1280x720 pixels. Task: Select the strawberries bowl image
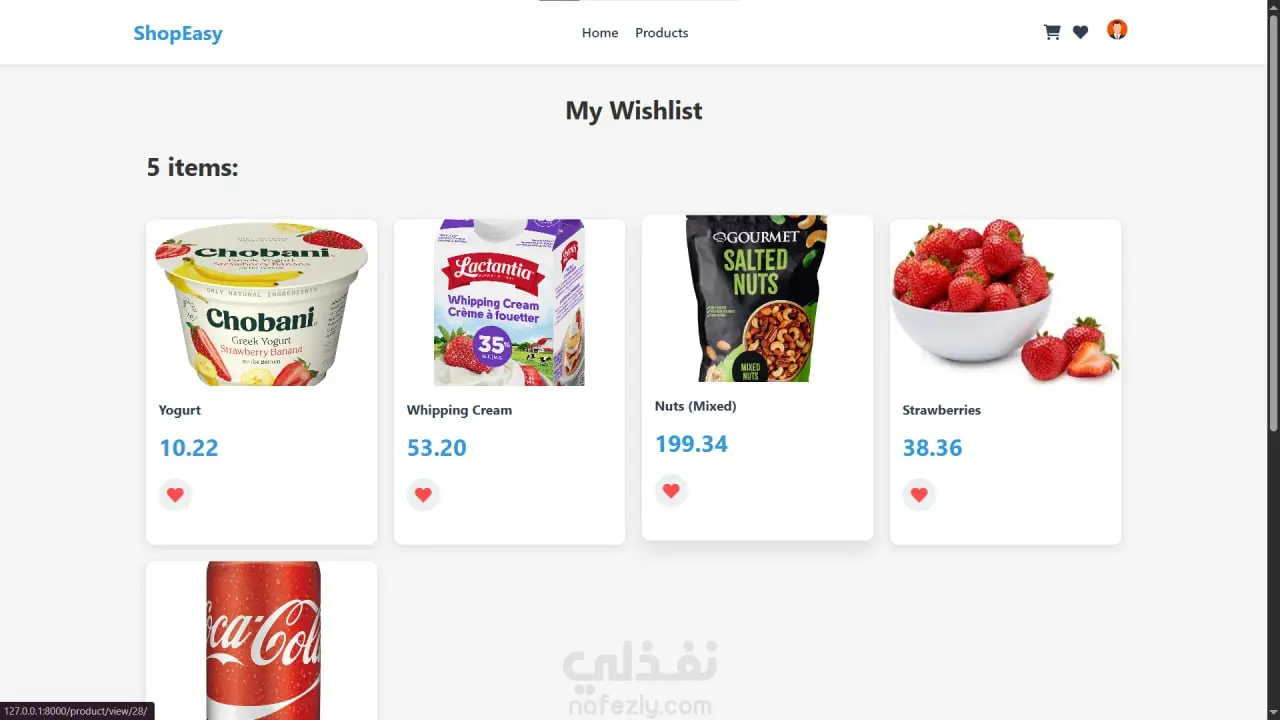point(1005,303)
